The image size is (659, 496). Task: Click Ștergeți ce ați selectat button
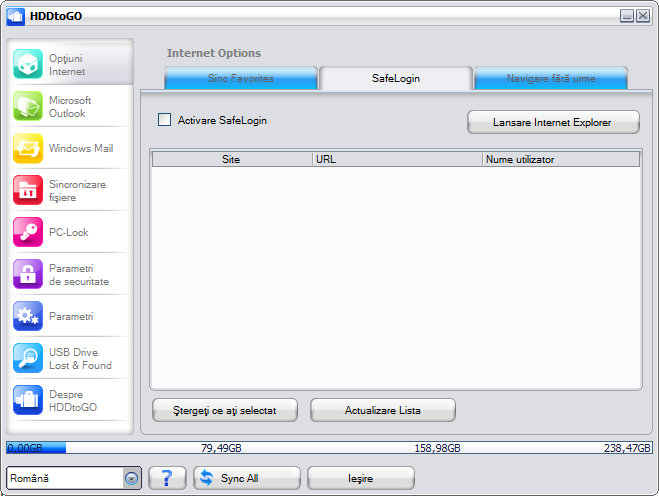225,410
